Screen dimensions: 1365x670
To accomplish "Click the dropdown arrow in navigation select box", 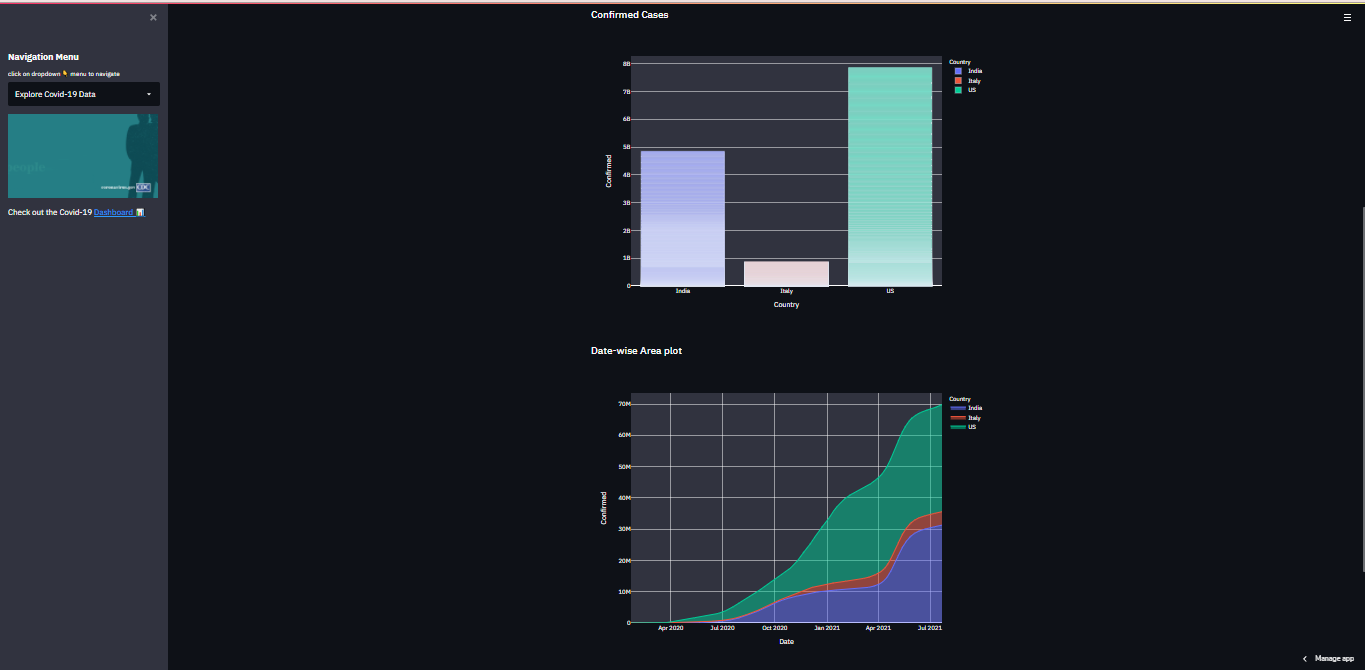I will pyautogui.click(x=149, y=94).
